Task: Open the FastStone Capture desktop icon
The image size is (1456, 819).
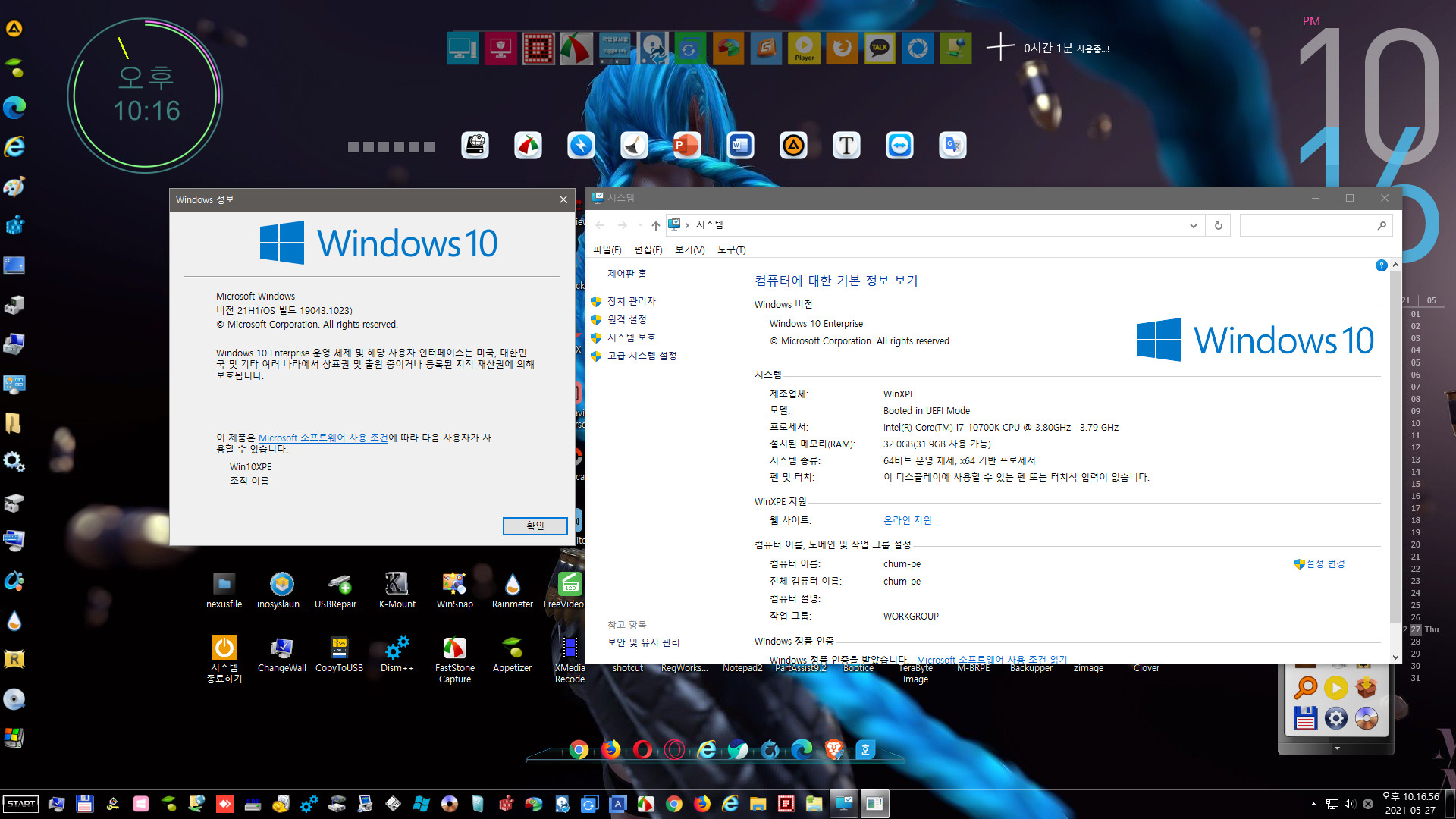Action: (454, 660)
